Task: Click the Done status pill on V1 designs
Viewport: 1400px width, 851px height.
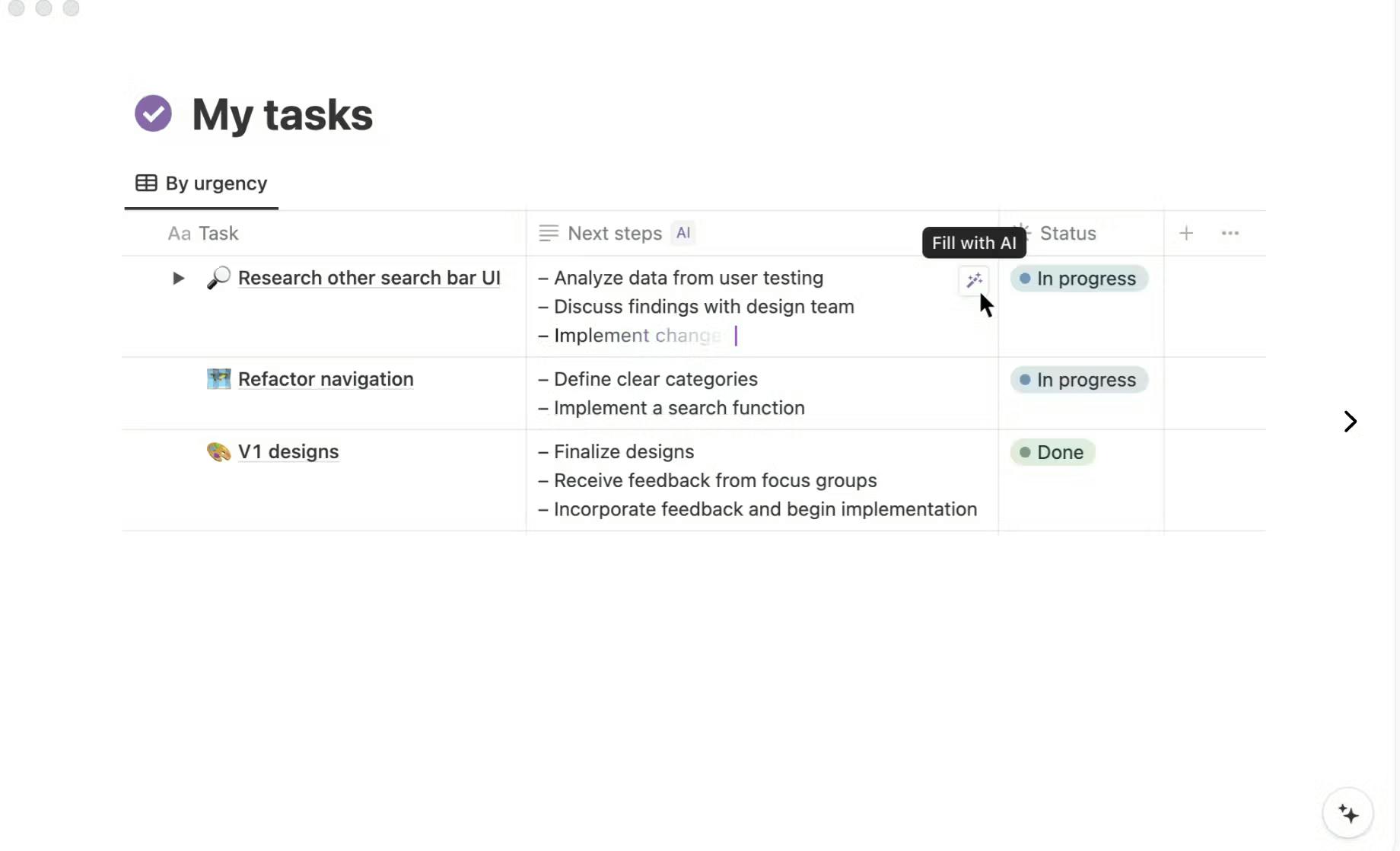Action: coord(1052,451)
